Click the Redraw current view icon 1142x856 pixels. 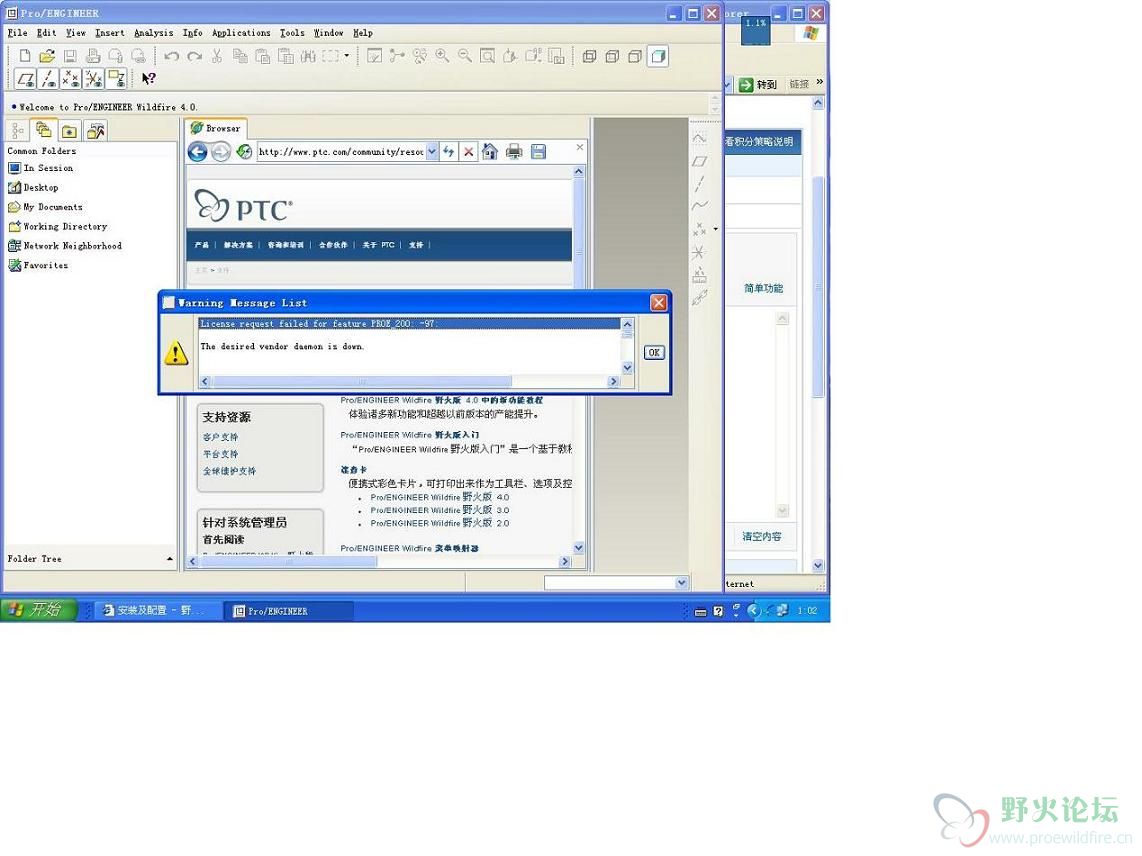pyautogui.click(x=374, y=56)
